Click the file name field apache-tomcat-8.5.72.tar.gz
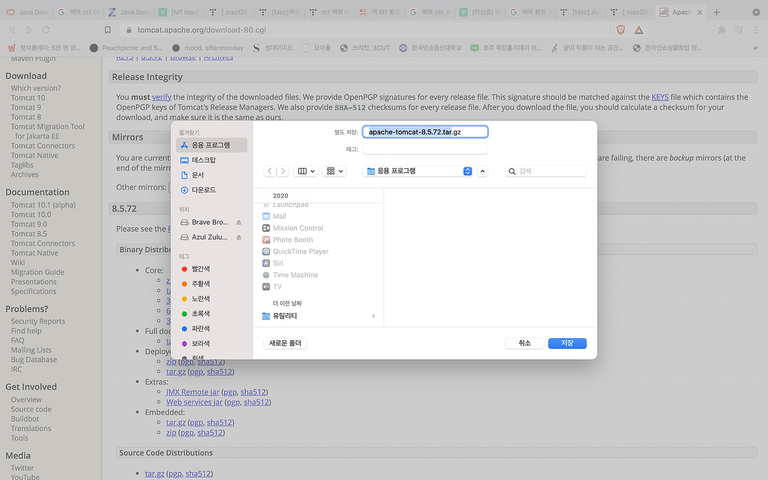The image size is (768, 480). click(425, 132)
